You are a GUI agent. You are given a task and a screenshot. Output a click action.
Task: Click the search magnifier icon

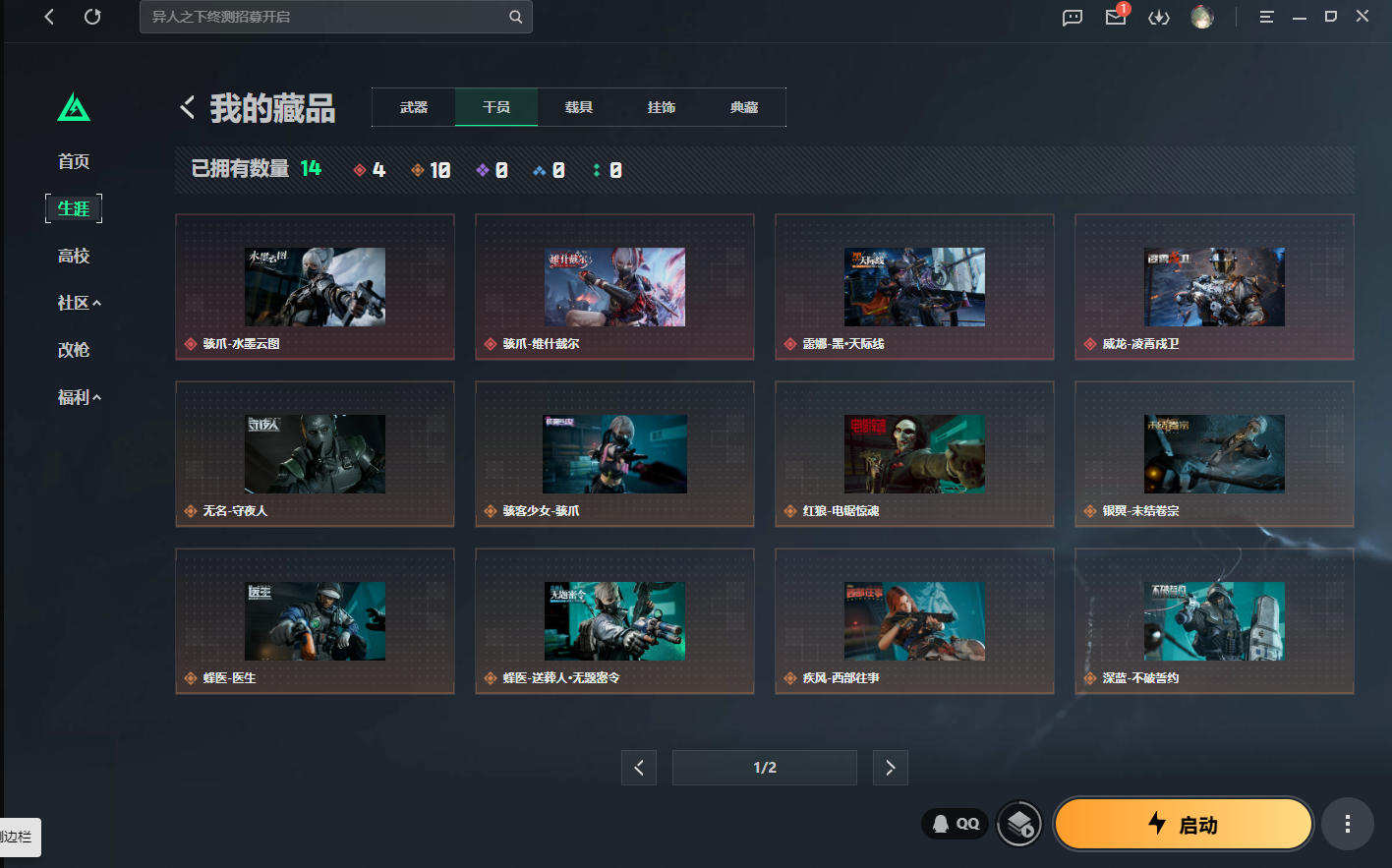pos(515,17)
